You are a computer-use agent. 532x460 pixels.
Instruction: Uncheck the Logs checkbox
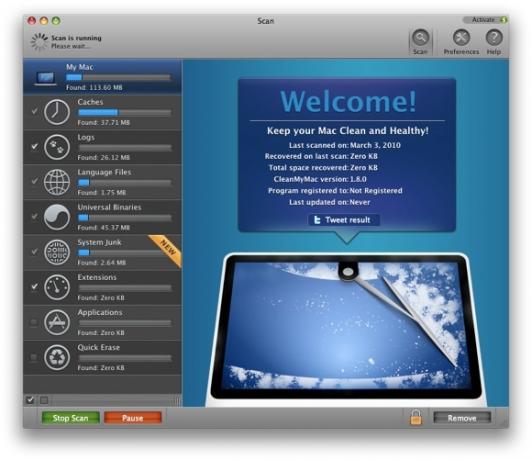34,146
